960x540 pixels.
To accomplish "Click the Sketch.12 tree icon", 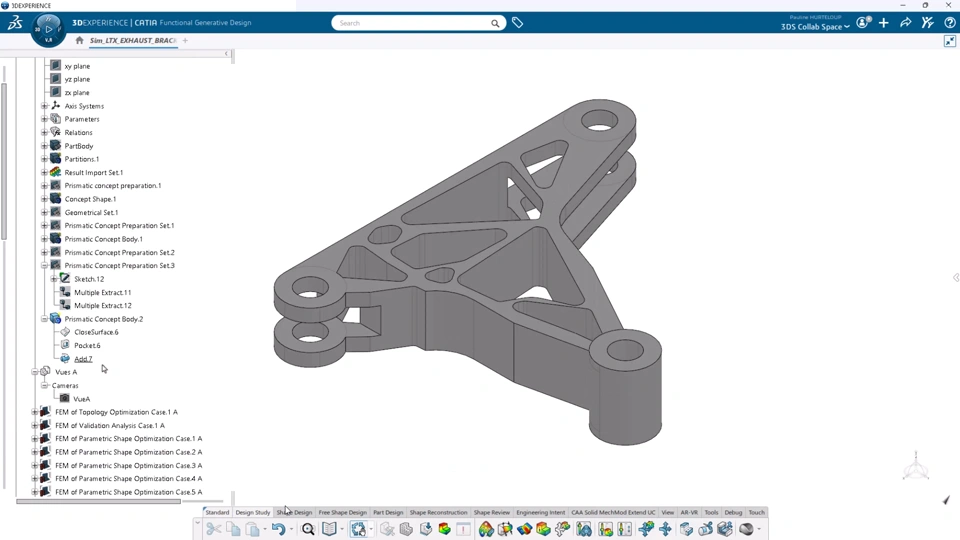I will click(65, 279).
